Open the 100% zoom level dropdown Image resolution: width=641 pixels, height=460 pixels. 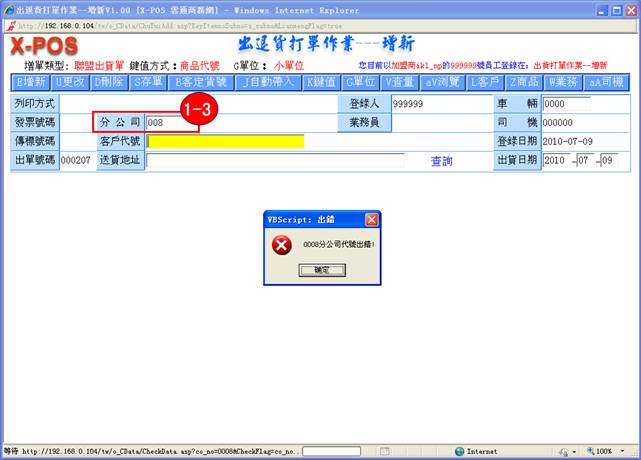(608, 451)
